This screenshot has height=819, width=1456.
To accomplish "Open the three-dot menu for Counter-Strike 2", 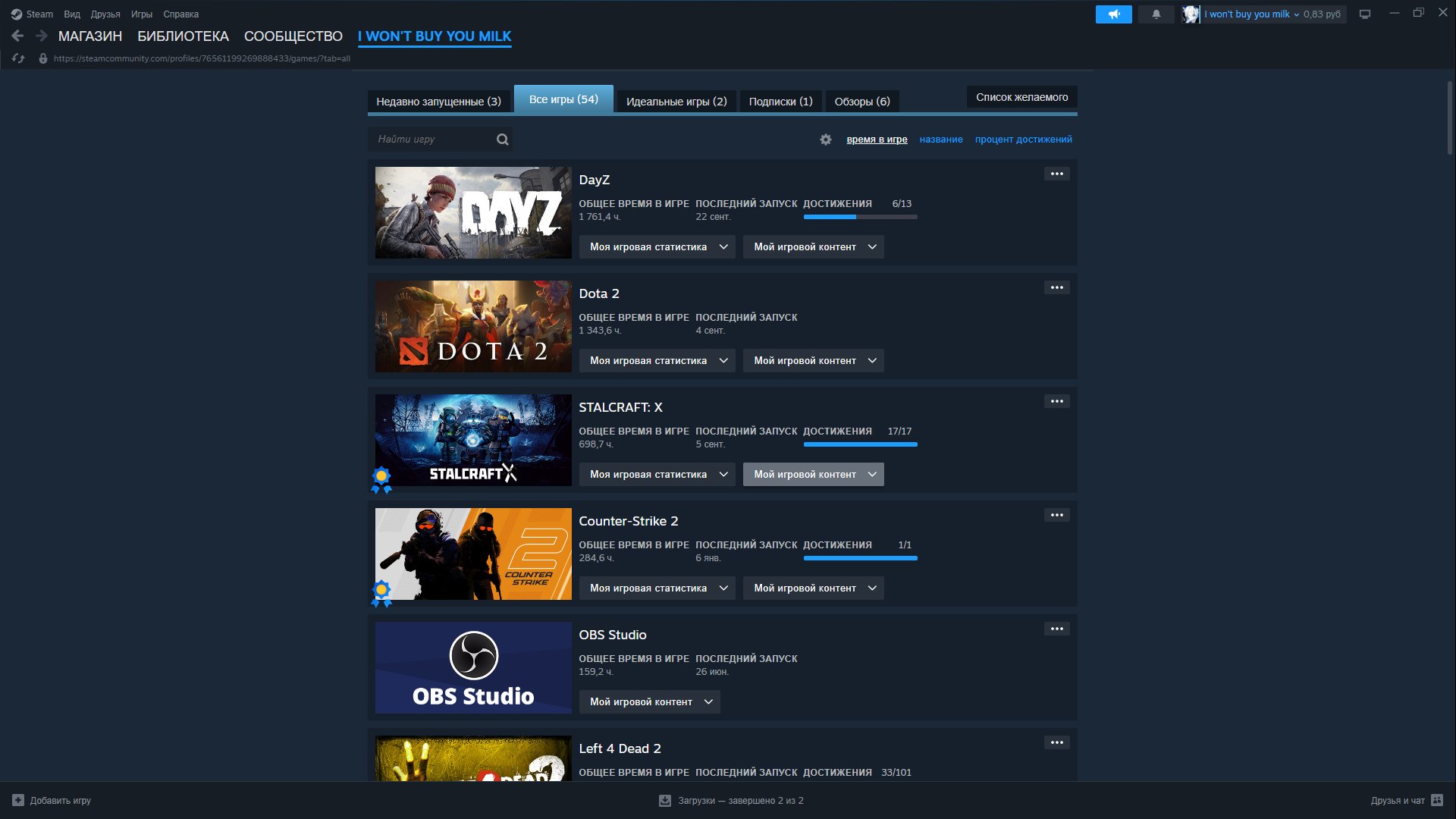I will [x=1057, y=515].
